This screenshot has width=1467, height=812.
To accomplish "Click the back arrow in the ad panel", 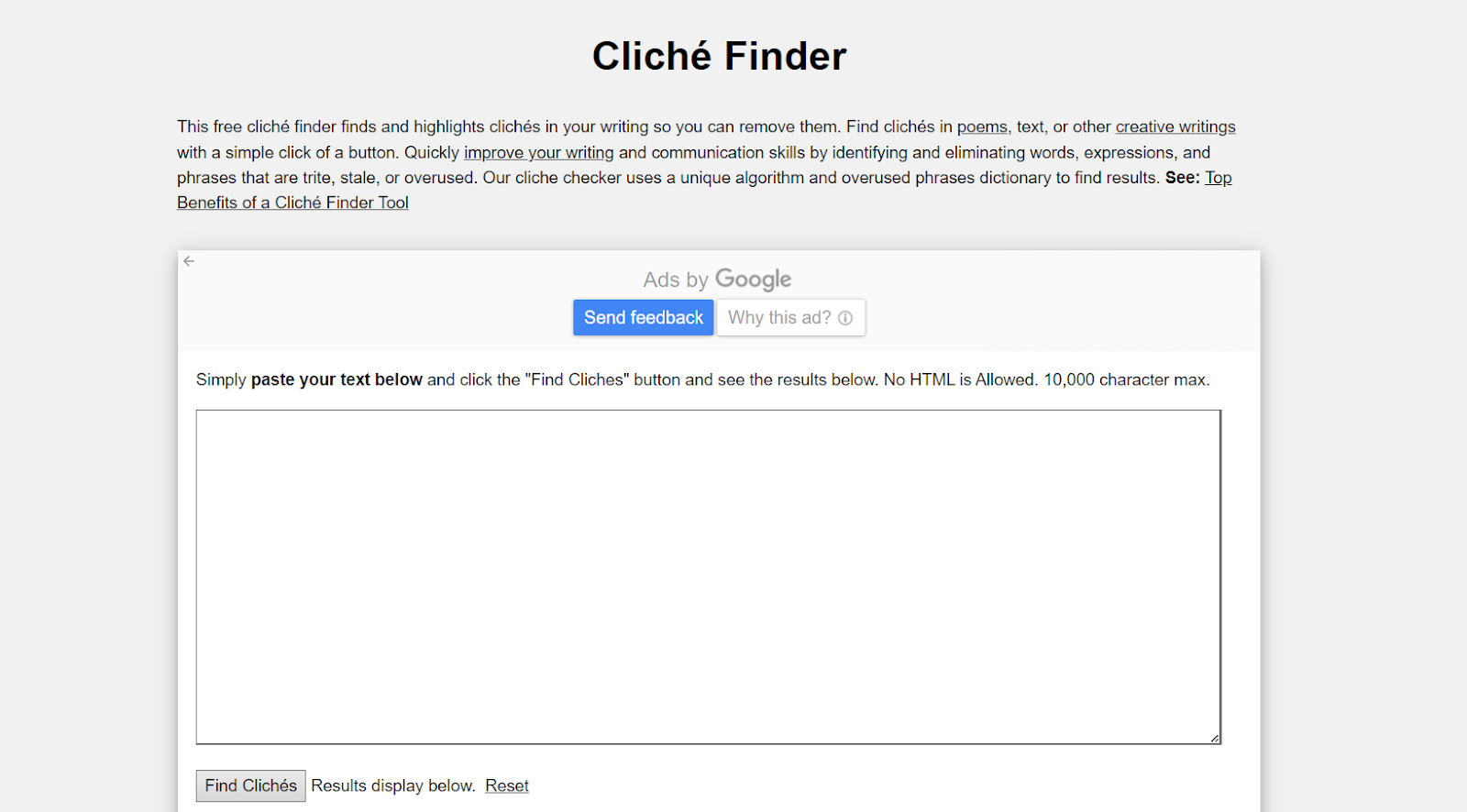I will click(x=189, y=261).
